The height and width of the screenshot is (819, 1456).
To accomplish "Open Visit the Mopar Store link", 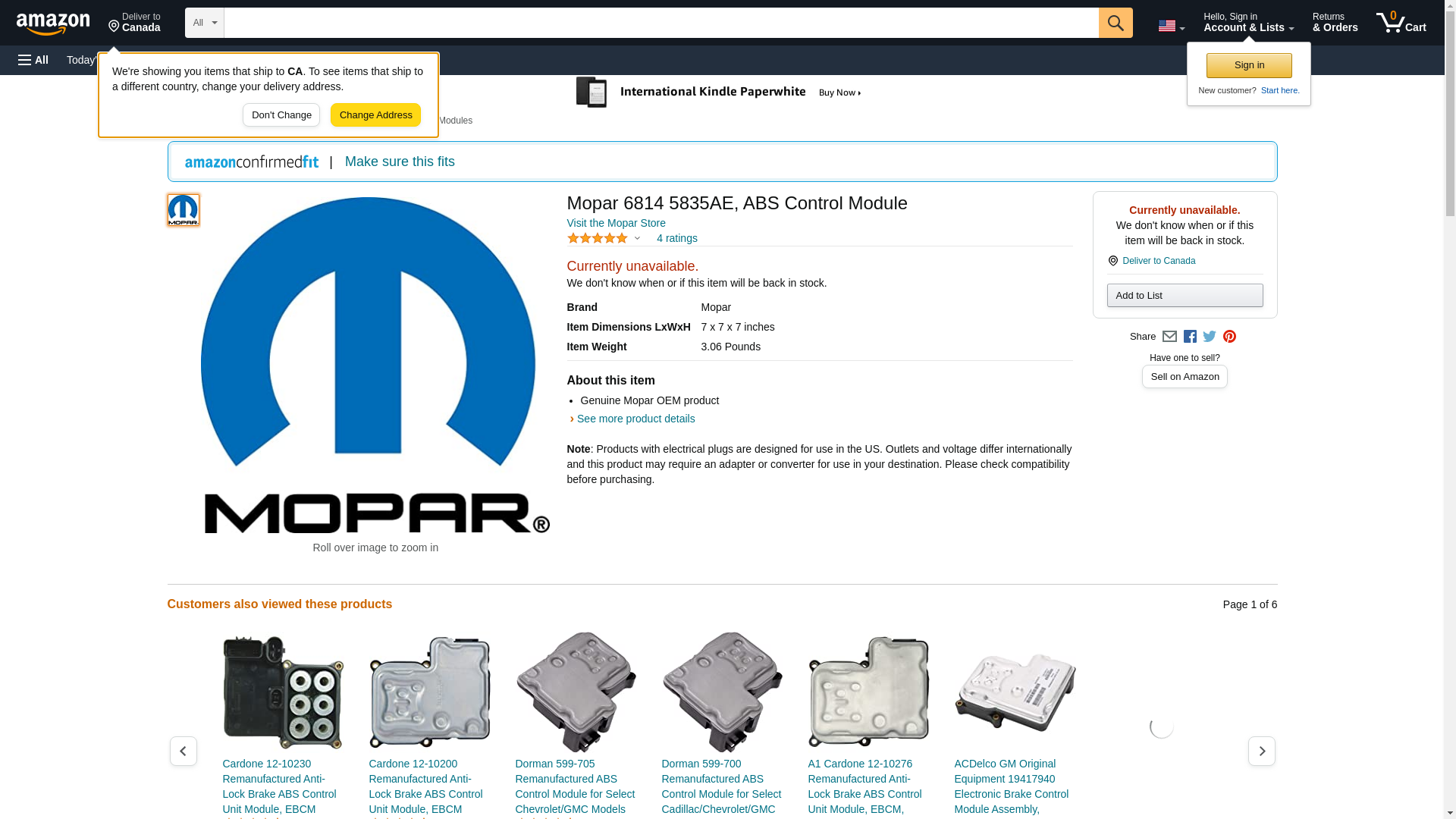I will click(x=616, y=223).
